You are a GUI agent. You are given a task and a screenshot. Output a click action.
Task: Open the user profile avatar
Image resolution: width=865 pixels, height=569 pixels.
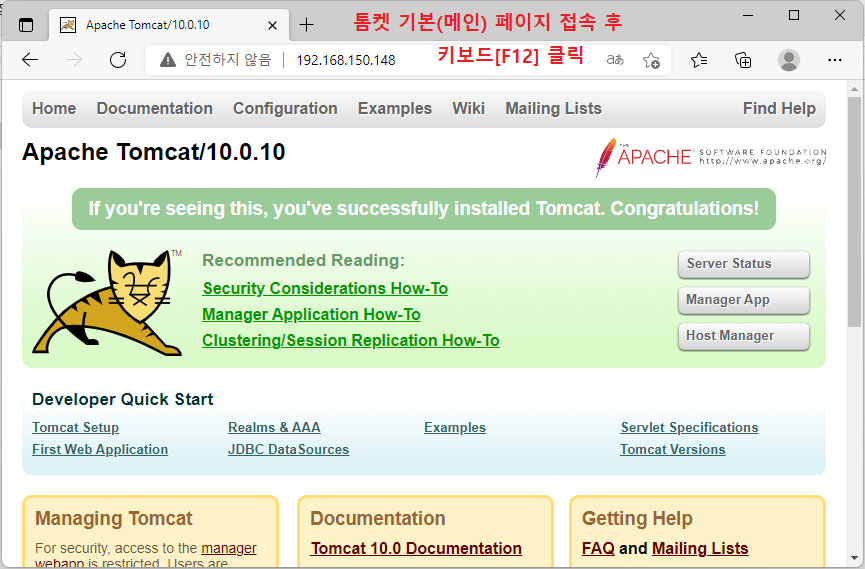pyautogui.click(x=789, y=60)
